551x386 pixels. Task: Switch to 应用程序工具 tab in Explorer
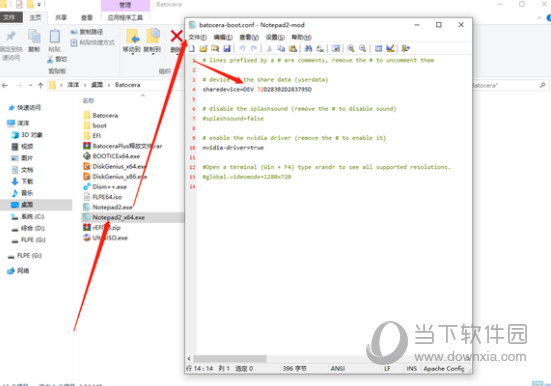click(125, 18)
